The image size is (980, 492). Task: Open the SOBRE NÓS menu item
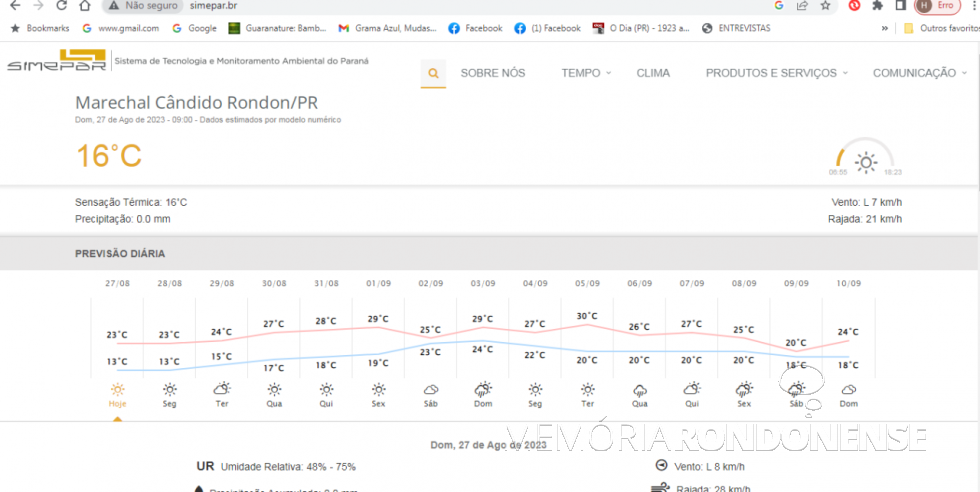click(492, 73)
